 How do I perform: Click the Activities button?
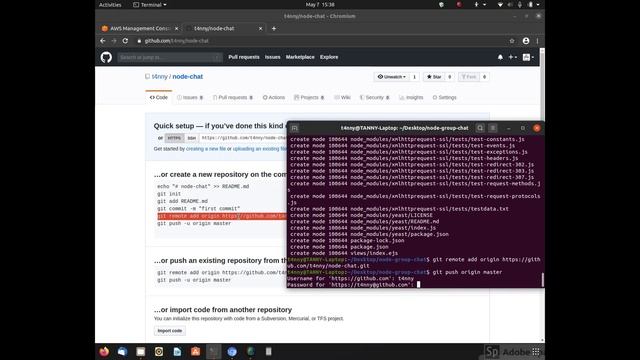coord(110,5)
